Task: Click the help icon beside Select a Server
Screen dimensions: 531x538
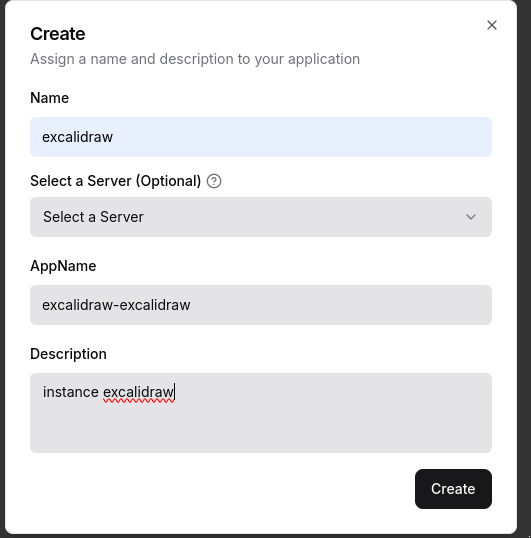Action: coord(214,181)
